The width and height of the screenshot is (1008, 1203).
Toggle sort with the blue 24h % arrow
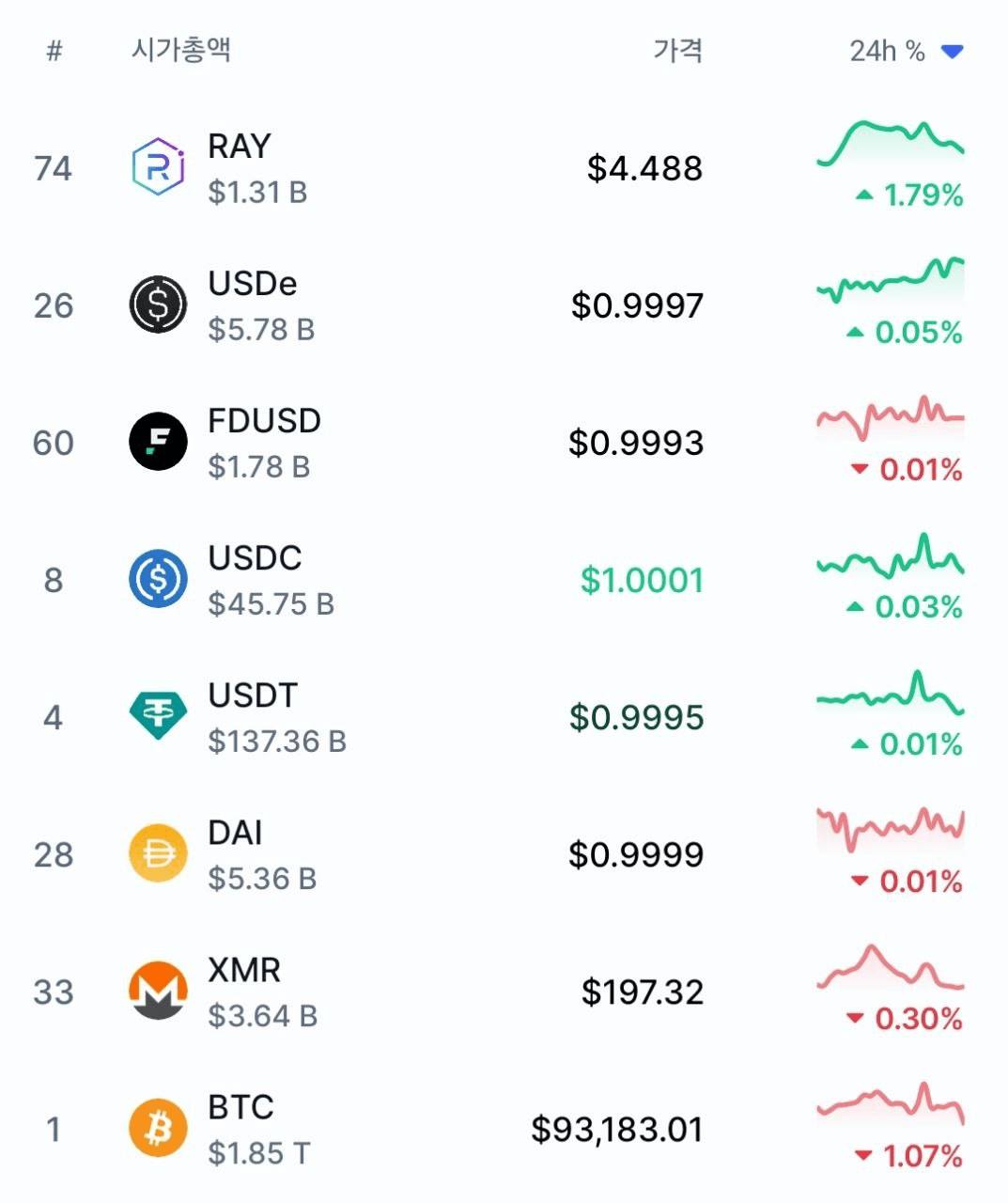click(953, 52)
